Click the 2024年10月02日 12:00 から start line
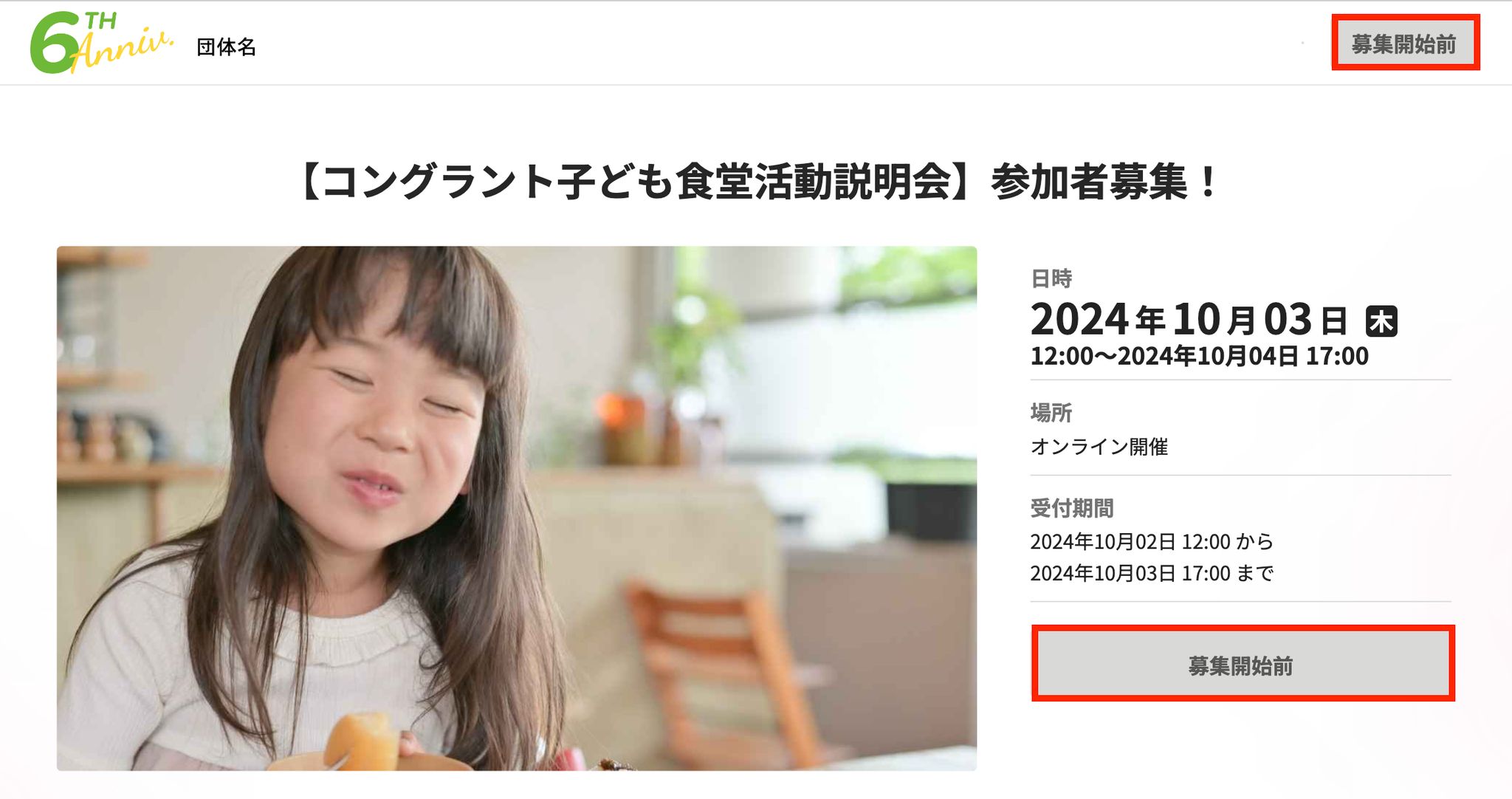1512x799 pixels. (1152, 542)
